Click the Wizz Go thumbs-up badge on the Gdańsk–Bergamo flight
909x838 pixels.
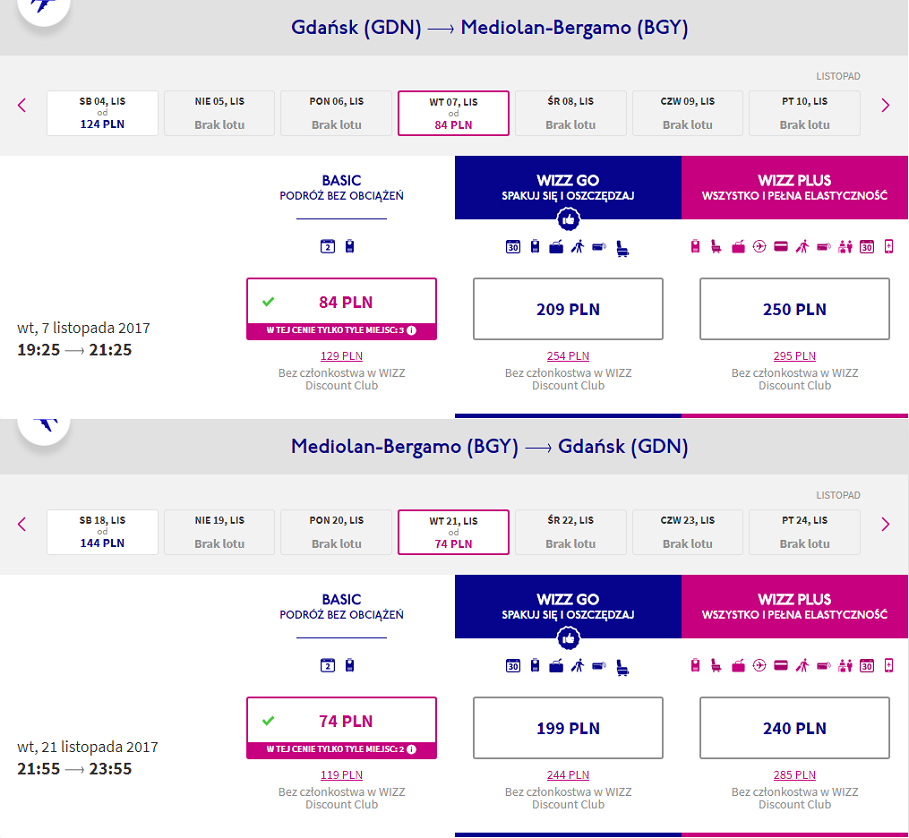coord(568,220)
